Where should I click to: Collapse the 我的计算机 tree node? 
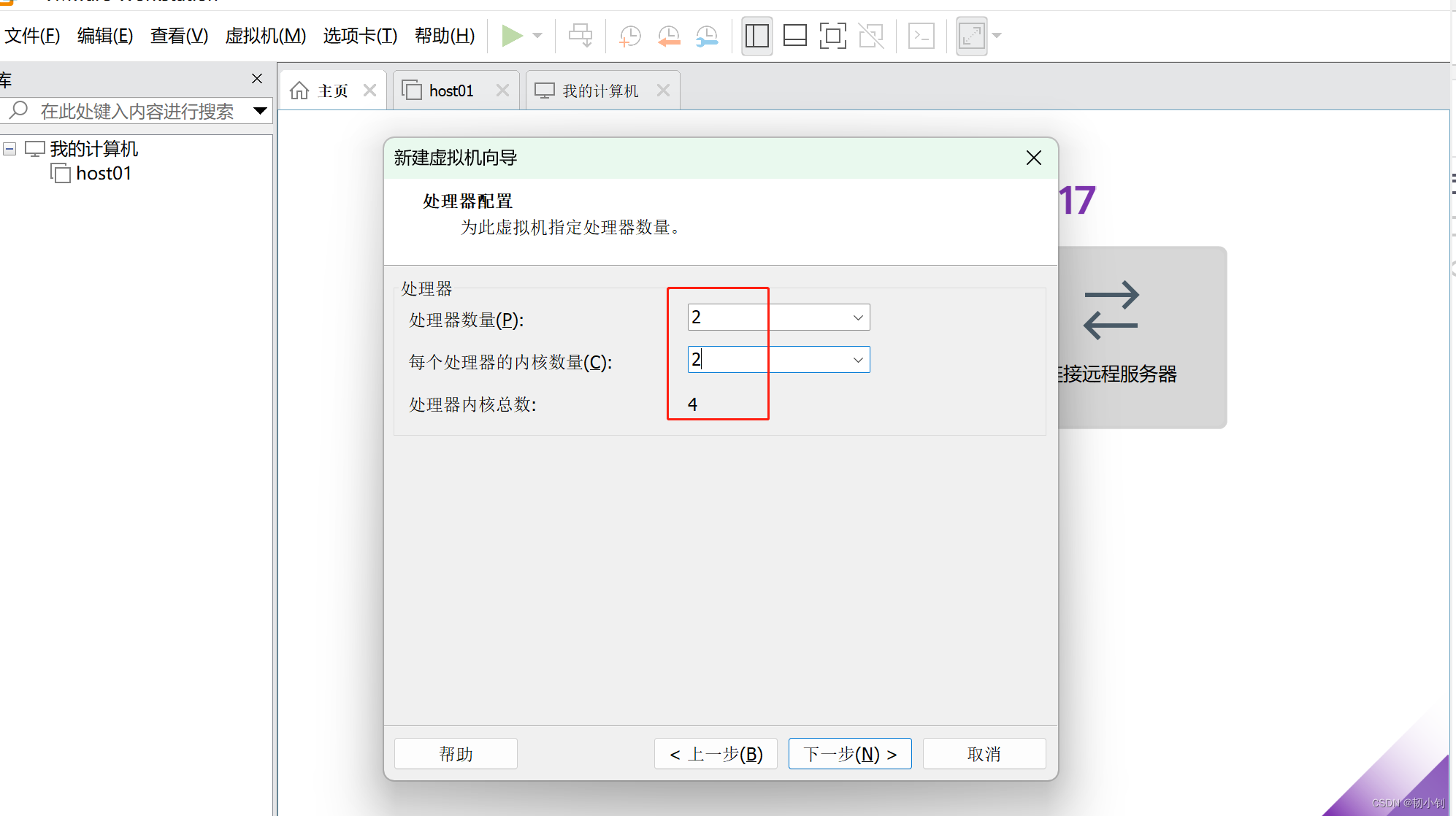click(x=9, y=149)
